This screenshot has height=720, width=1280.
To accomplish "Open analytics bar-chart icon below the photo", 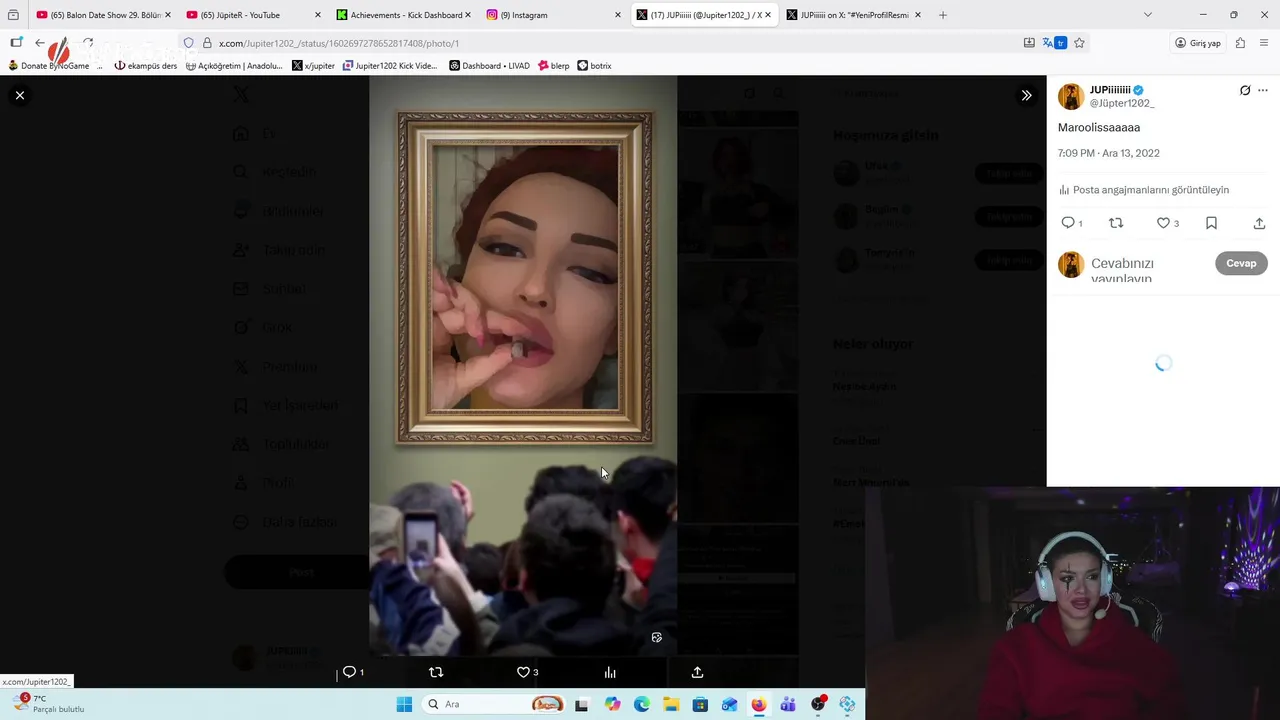I will (x=610, y=672).
